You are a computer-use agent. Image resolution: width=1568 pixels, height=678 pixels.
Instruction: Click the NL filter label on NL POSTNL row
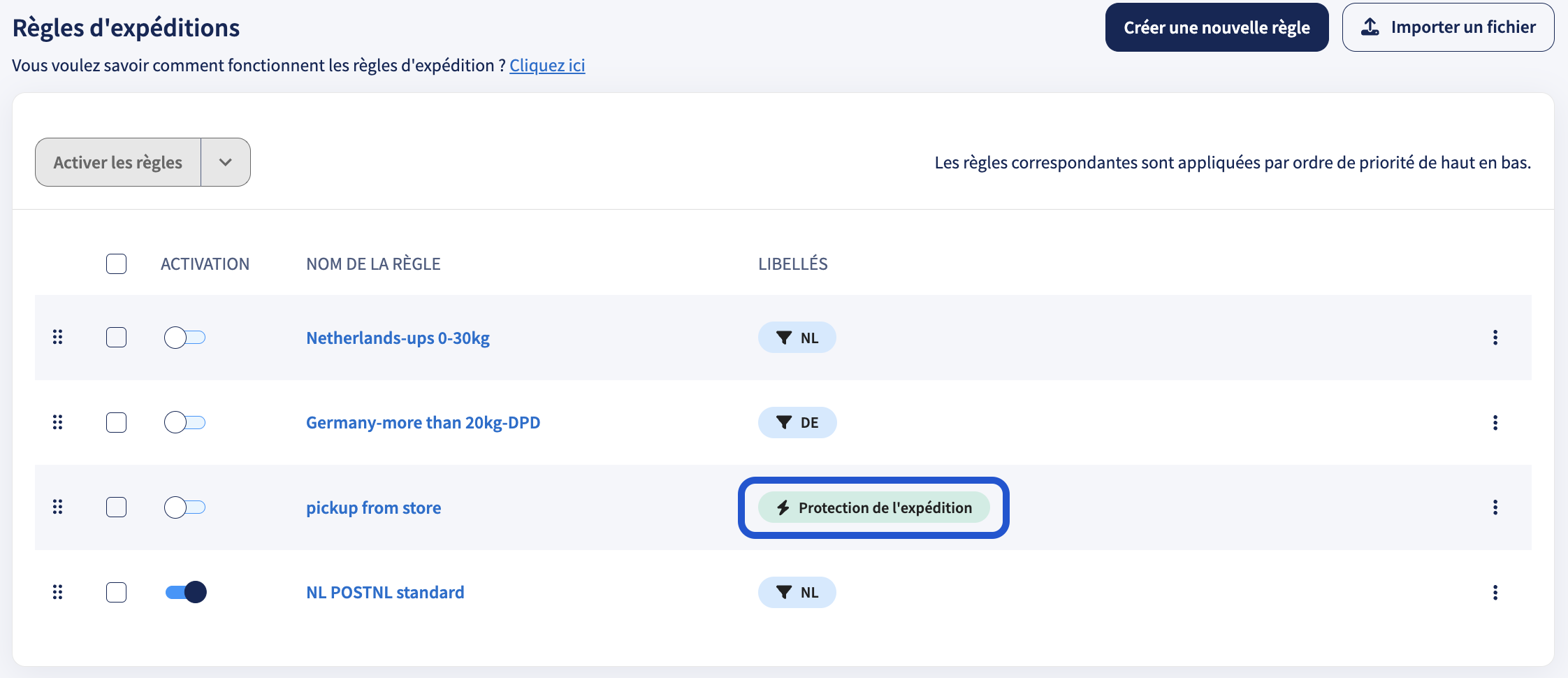pos(797,592)
